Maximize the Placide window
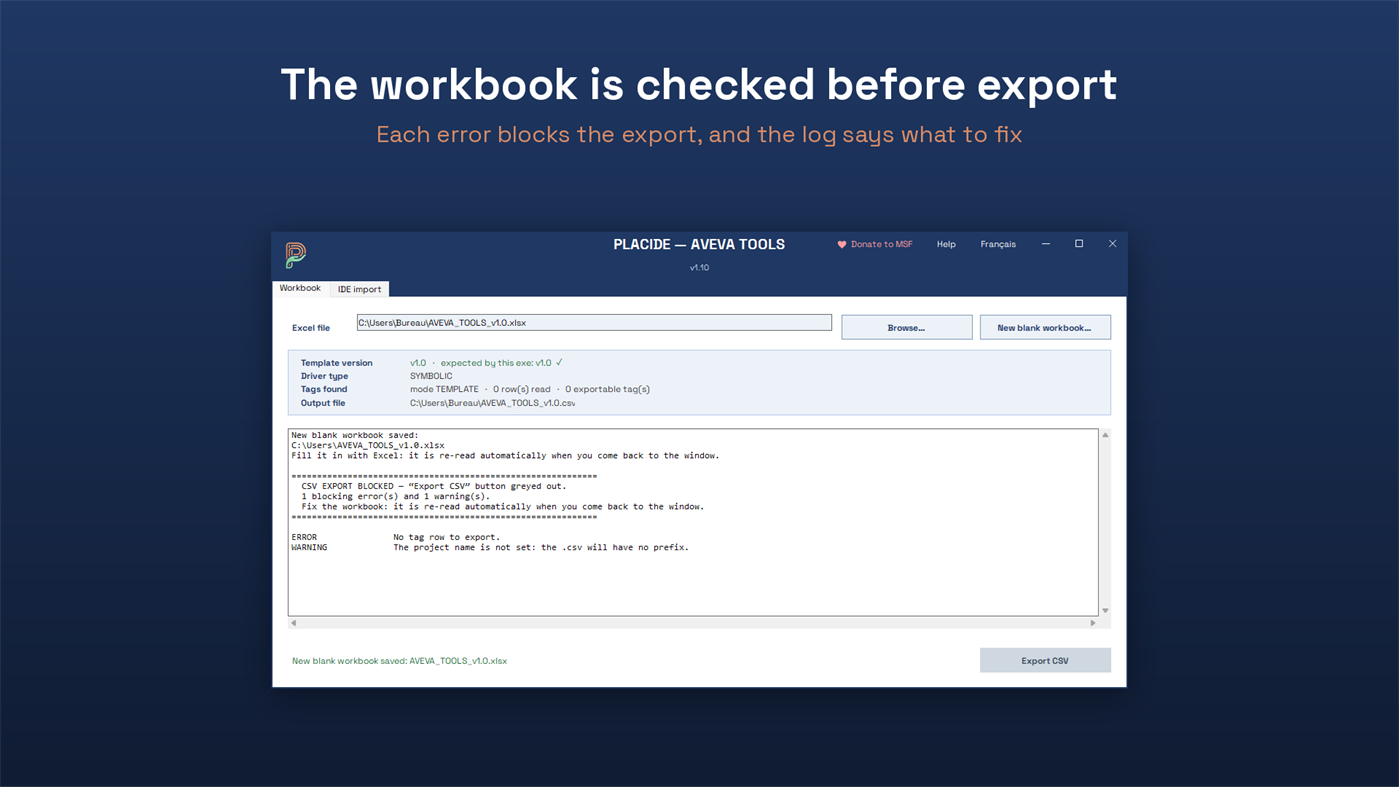This screenshot has width=1399, height=787. pyautogui.click(x=1079, y=244)
